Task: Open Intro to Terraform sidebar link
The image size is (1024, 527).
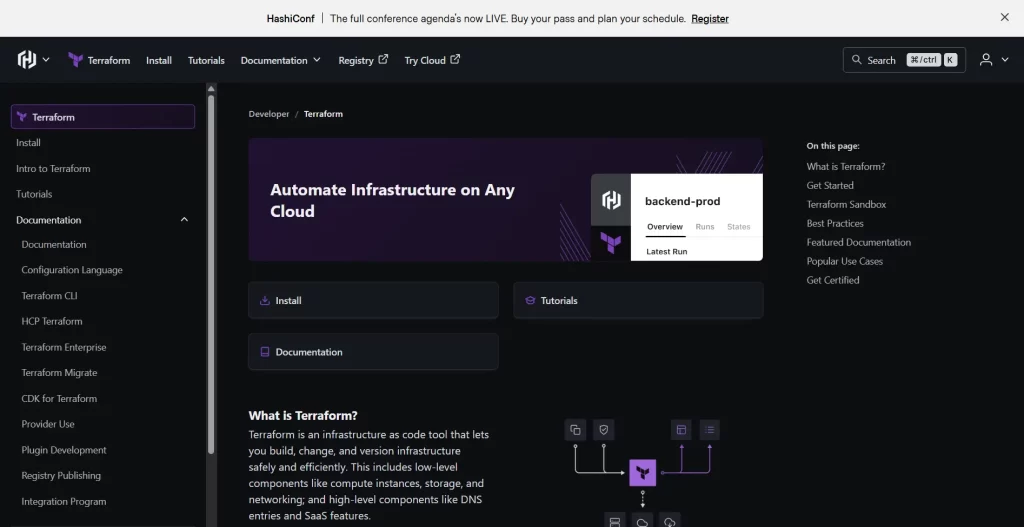Action: [x=53, y=168]
